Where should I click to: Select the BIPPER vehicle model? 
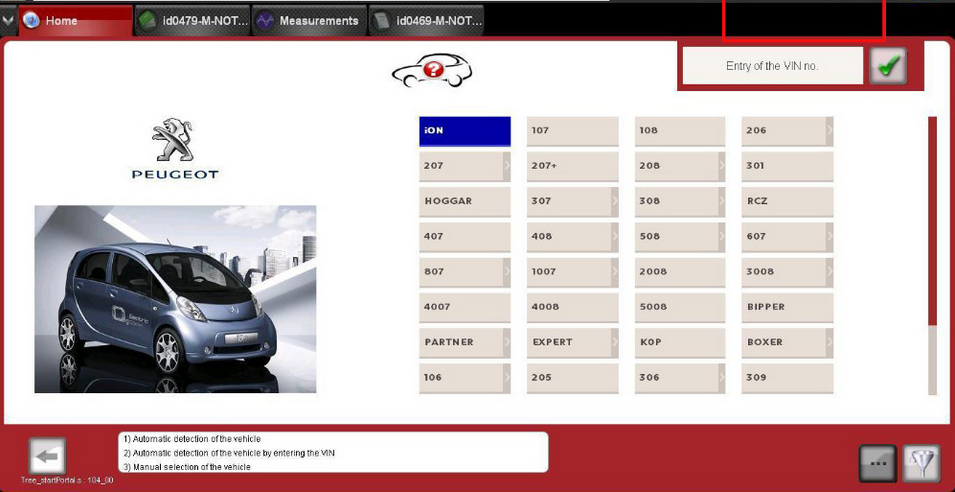click(787, 308)
